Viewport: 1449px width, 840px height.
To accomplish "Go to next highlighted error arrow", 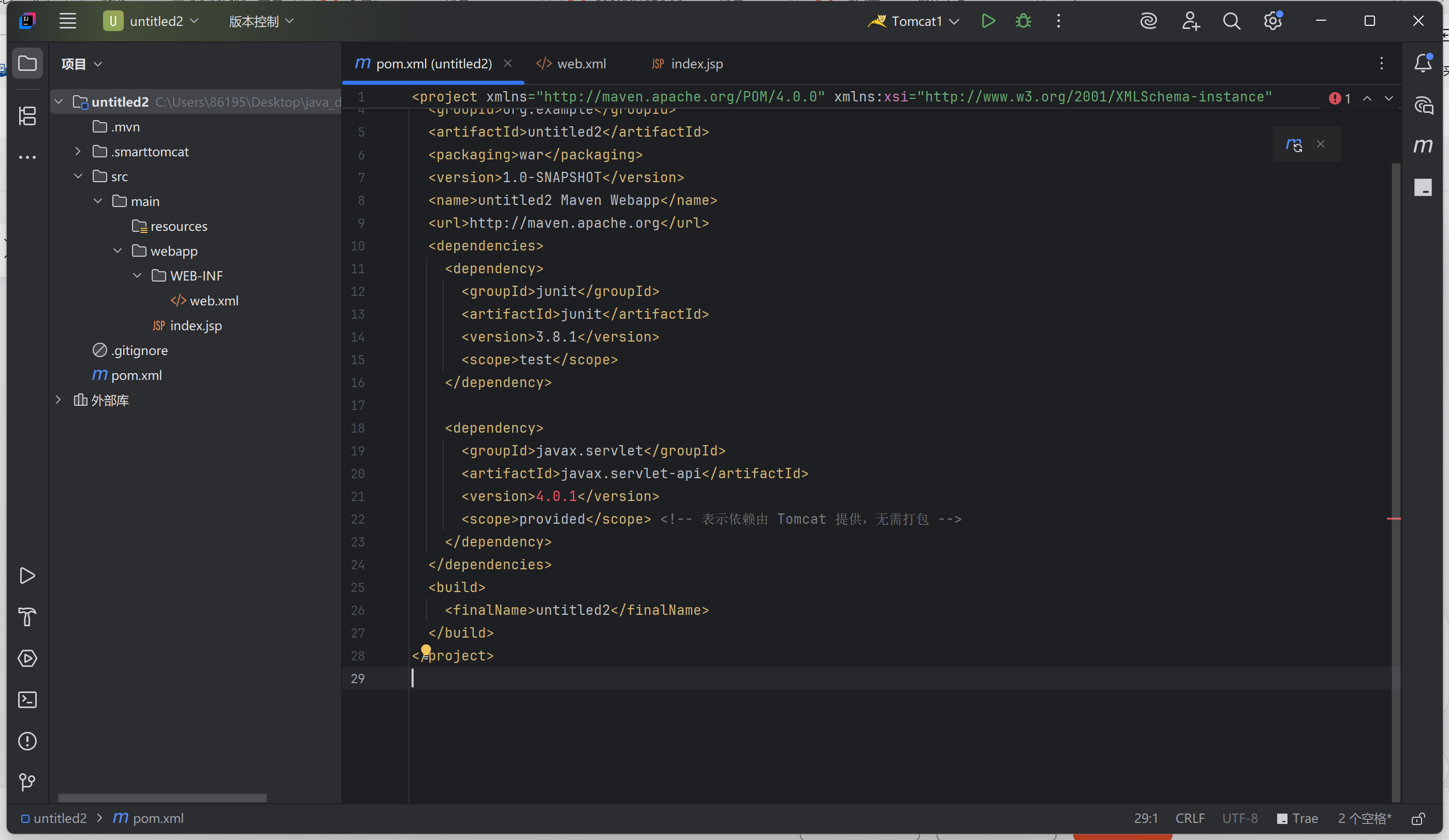I will coord(1388,98).
